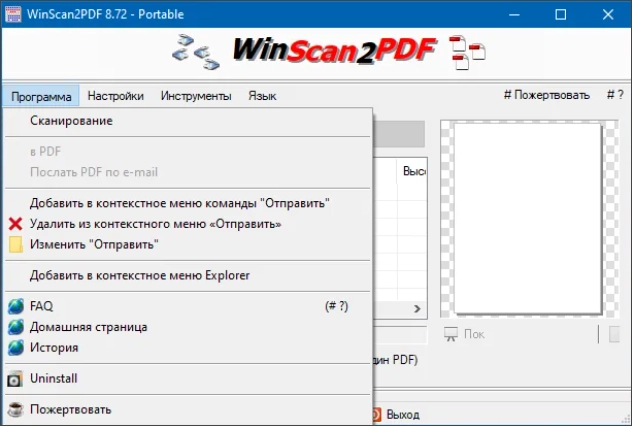Open the Программа menu

(x=41, y=96)
